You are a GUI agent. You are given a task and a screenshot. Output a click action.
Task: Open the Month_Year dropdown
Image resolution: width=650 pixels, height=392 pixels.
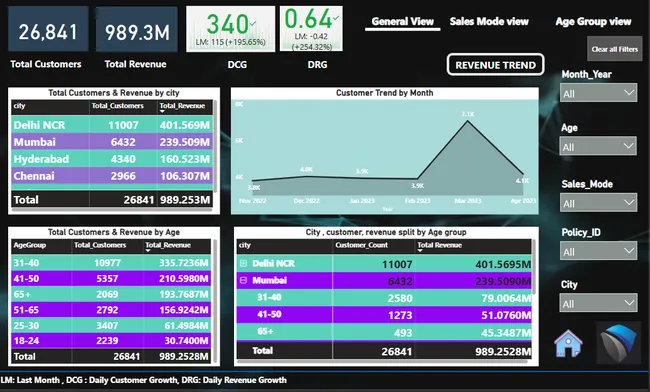click(x=598, y=93)
